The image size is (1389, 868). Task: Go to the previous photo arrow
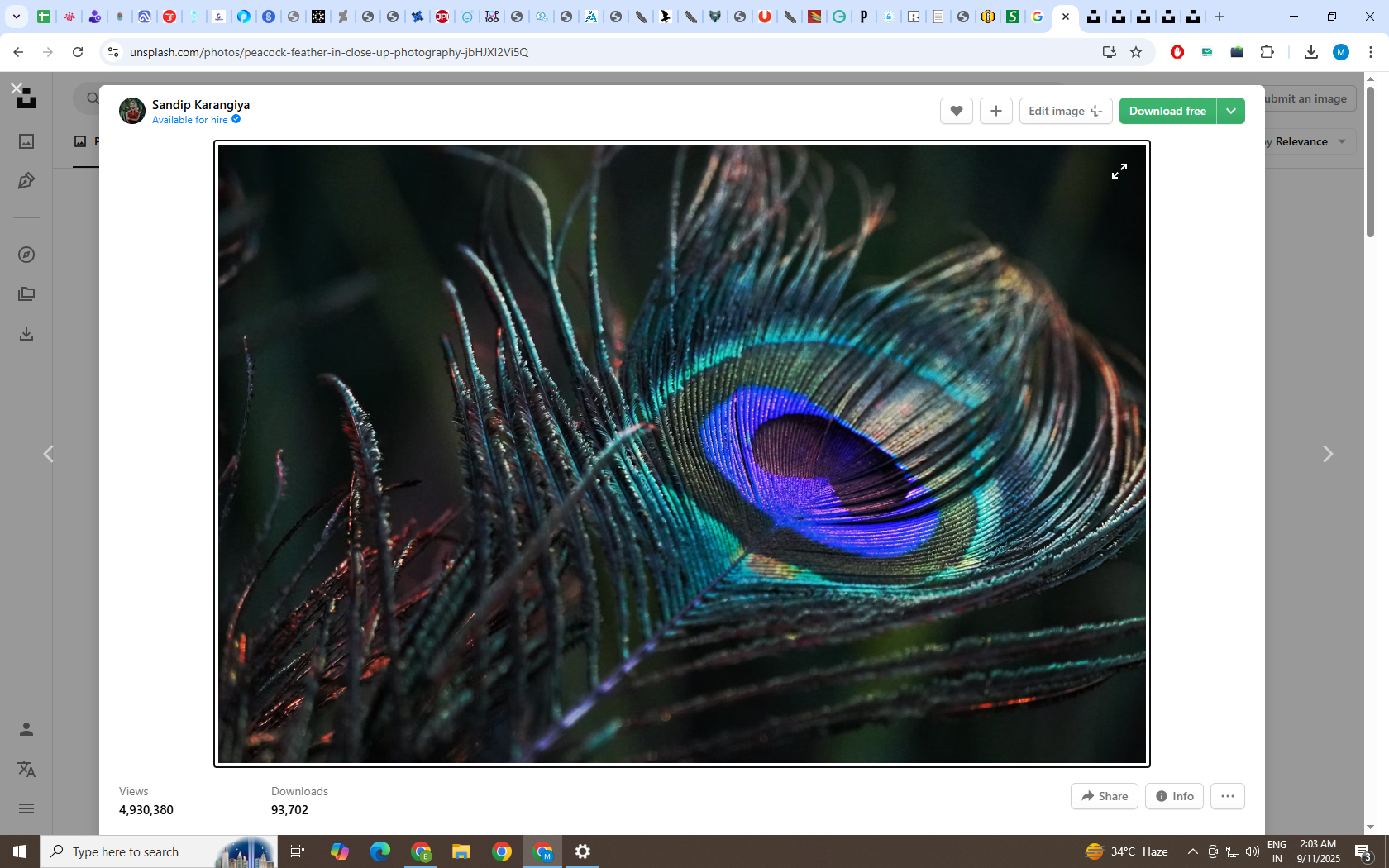tap(49, 454)
